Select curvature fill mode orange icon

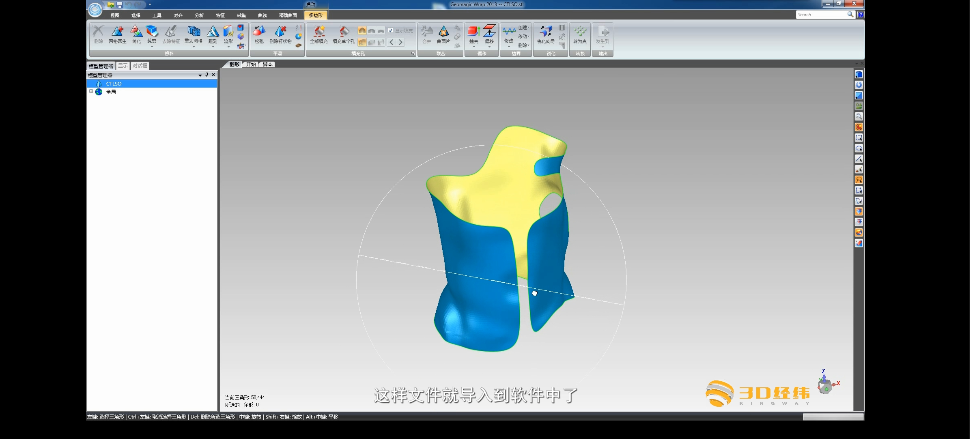[361, 31]
